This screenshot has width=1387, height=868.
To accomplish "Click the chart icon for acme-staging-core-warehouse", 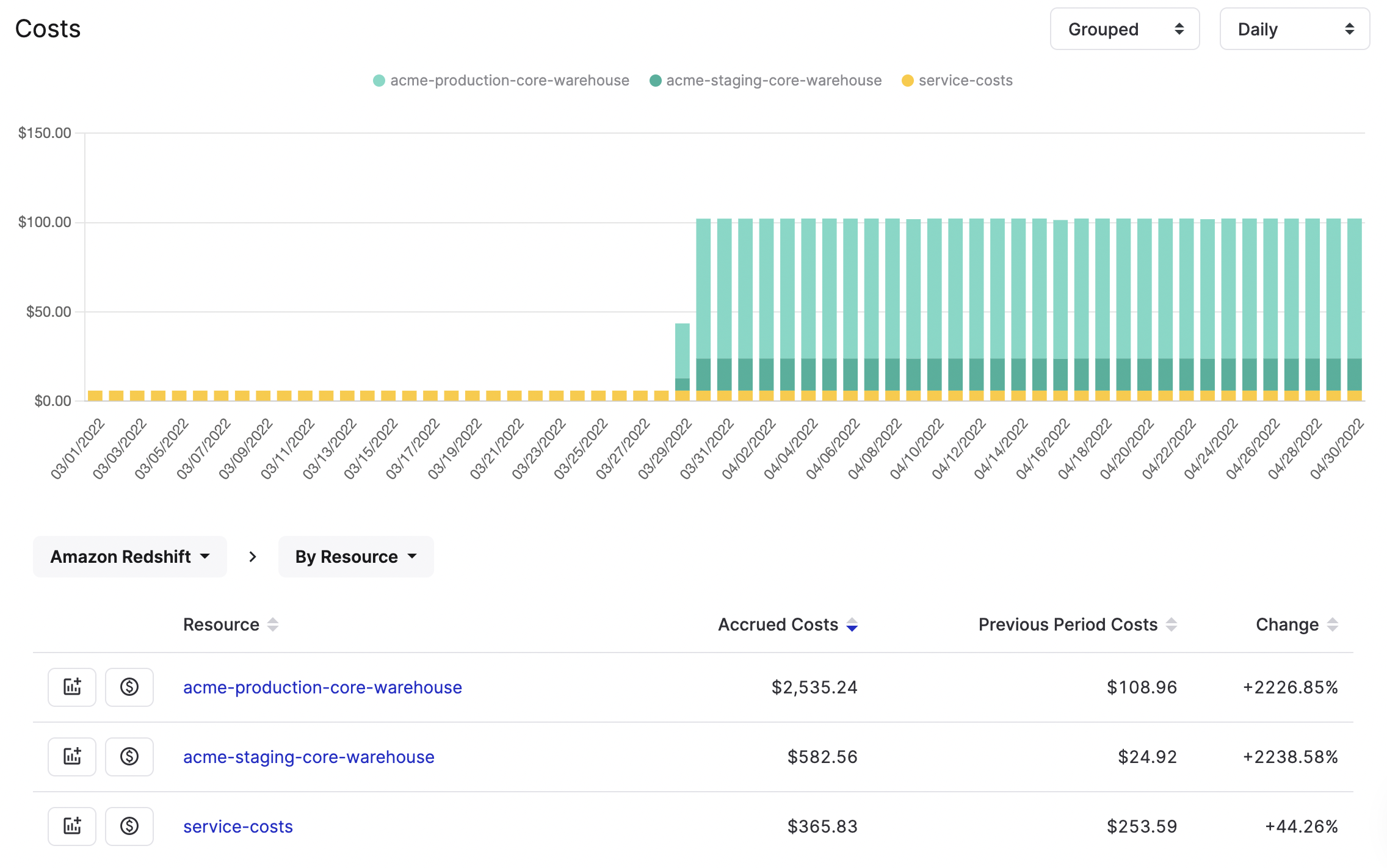I will (x=71, y=756).
